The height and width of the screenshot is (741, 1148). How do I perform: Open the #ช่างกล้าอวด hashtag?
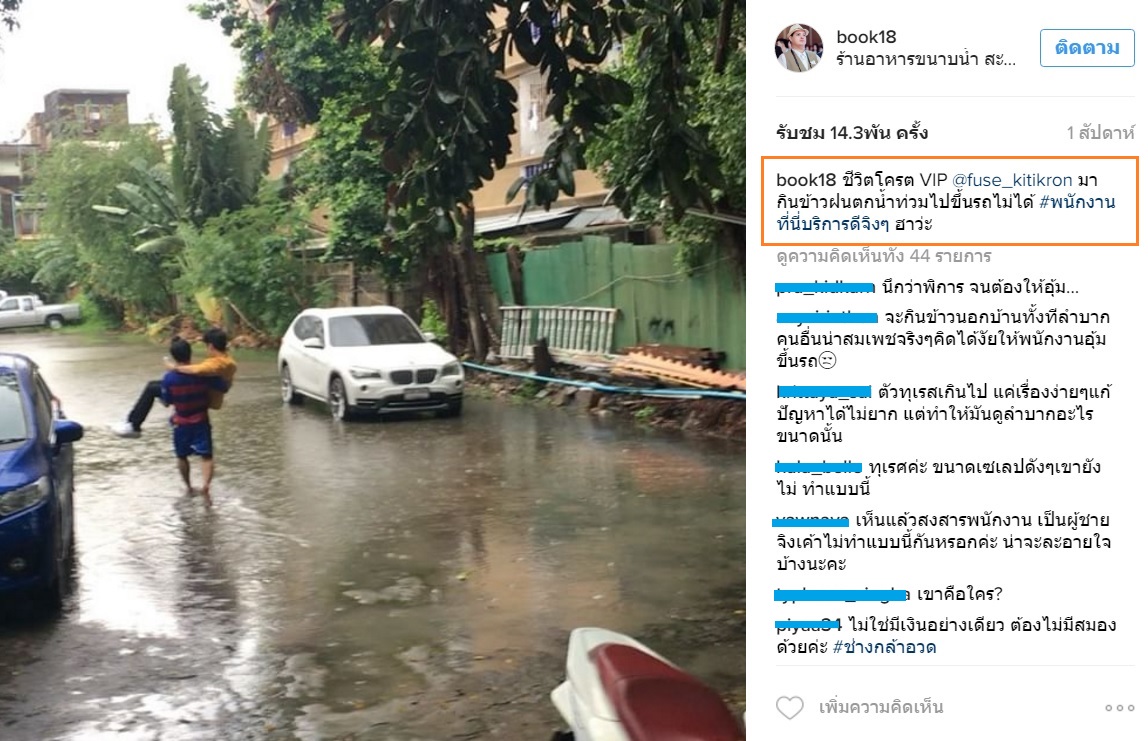coord(884,647)
